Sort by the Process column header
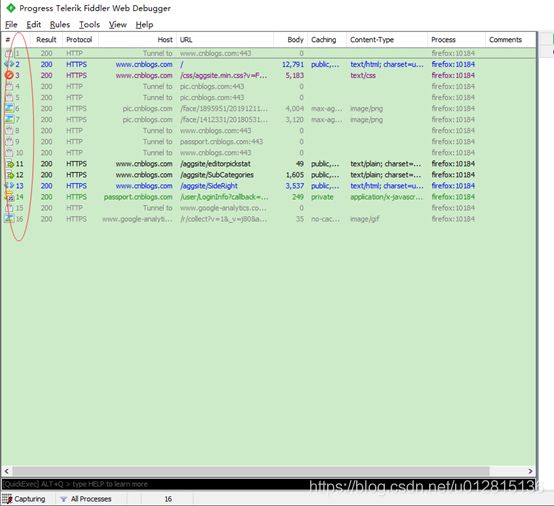 click(456, 40)
